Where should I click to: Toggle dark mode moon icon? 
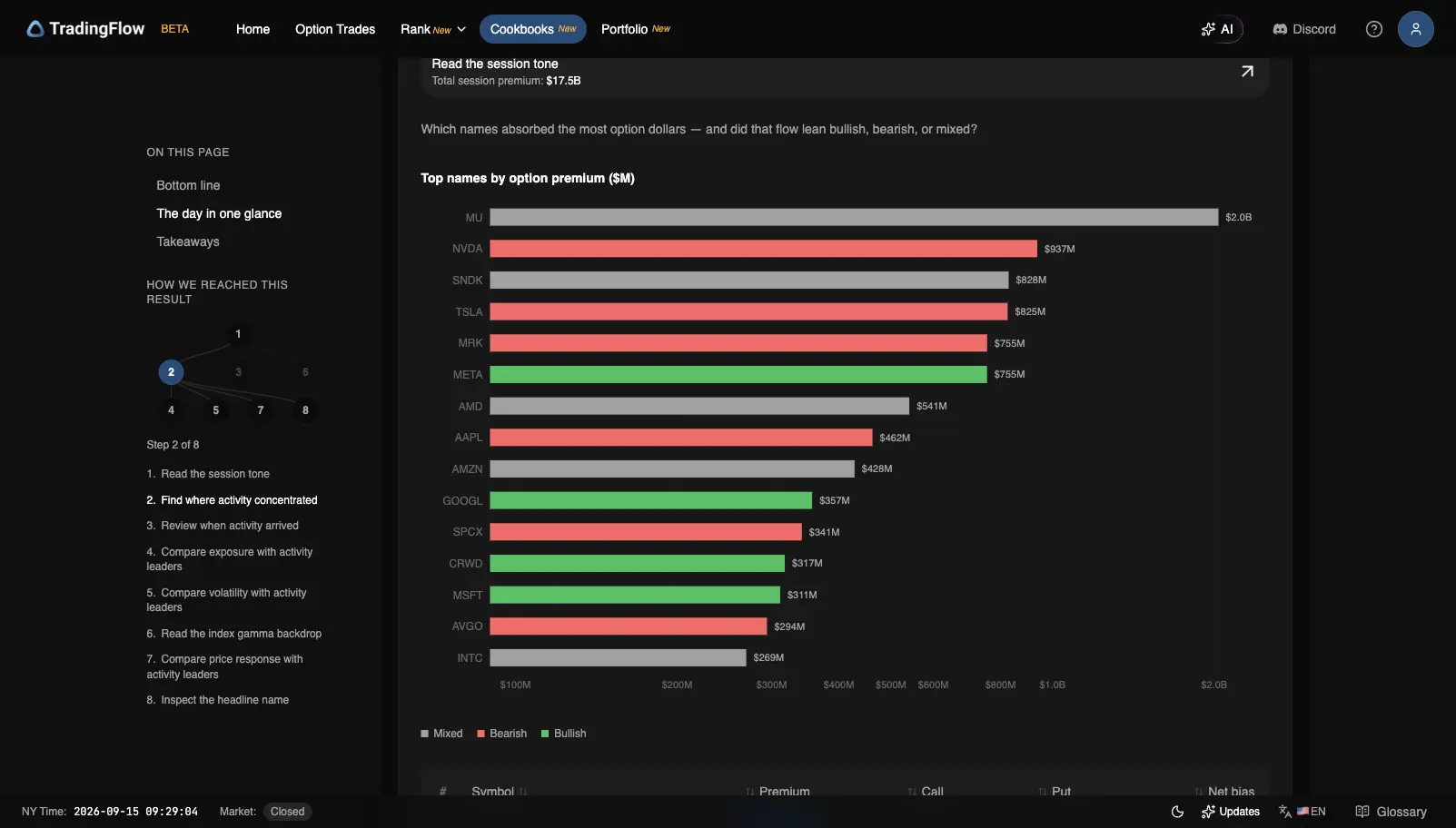1177,812
